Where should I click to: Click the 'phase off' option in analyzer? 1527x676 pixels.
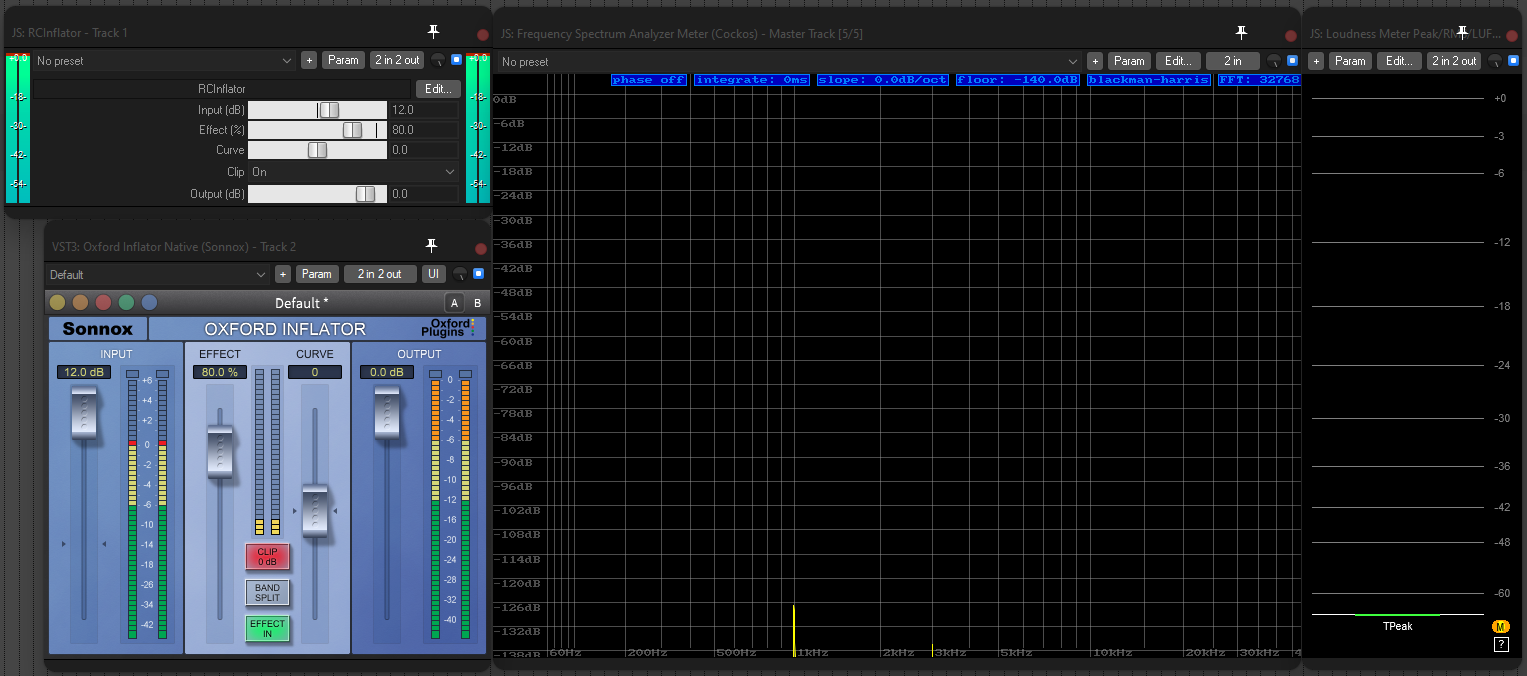[649, 79]
